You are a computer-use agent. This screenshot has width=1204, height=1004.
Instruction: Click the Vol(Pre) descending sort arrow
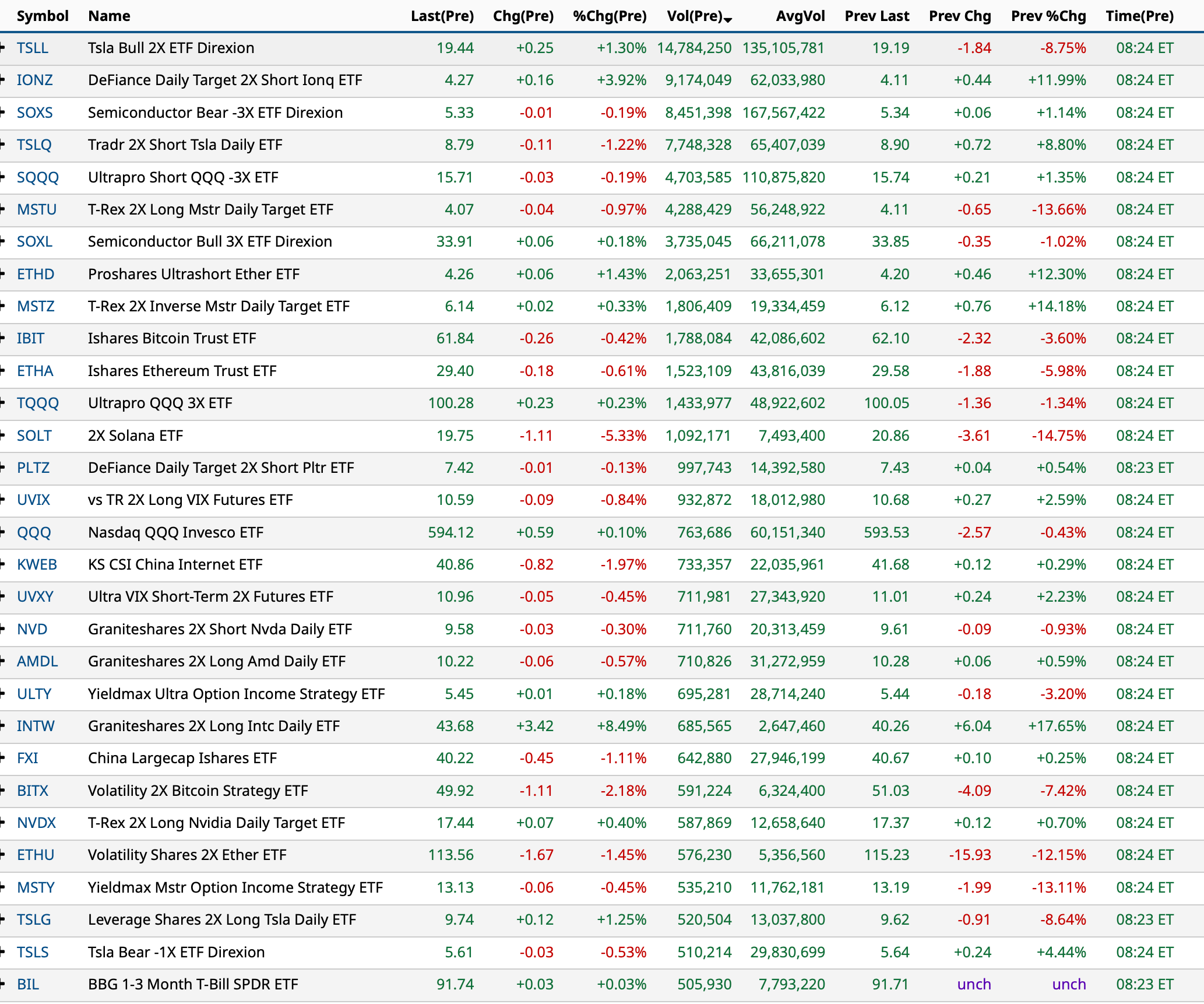pyautogui.click(x=728, y=19)
